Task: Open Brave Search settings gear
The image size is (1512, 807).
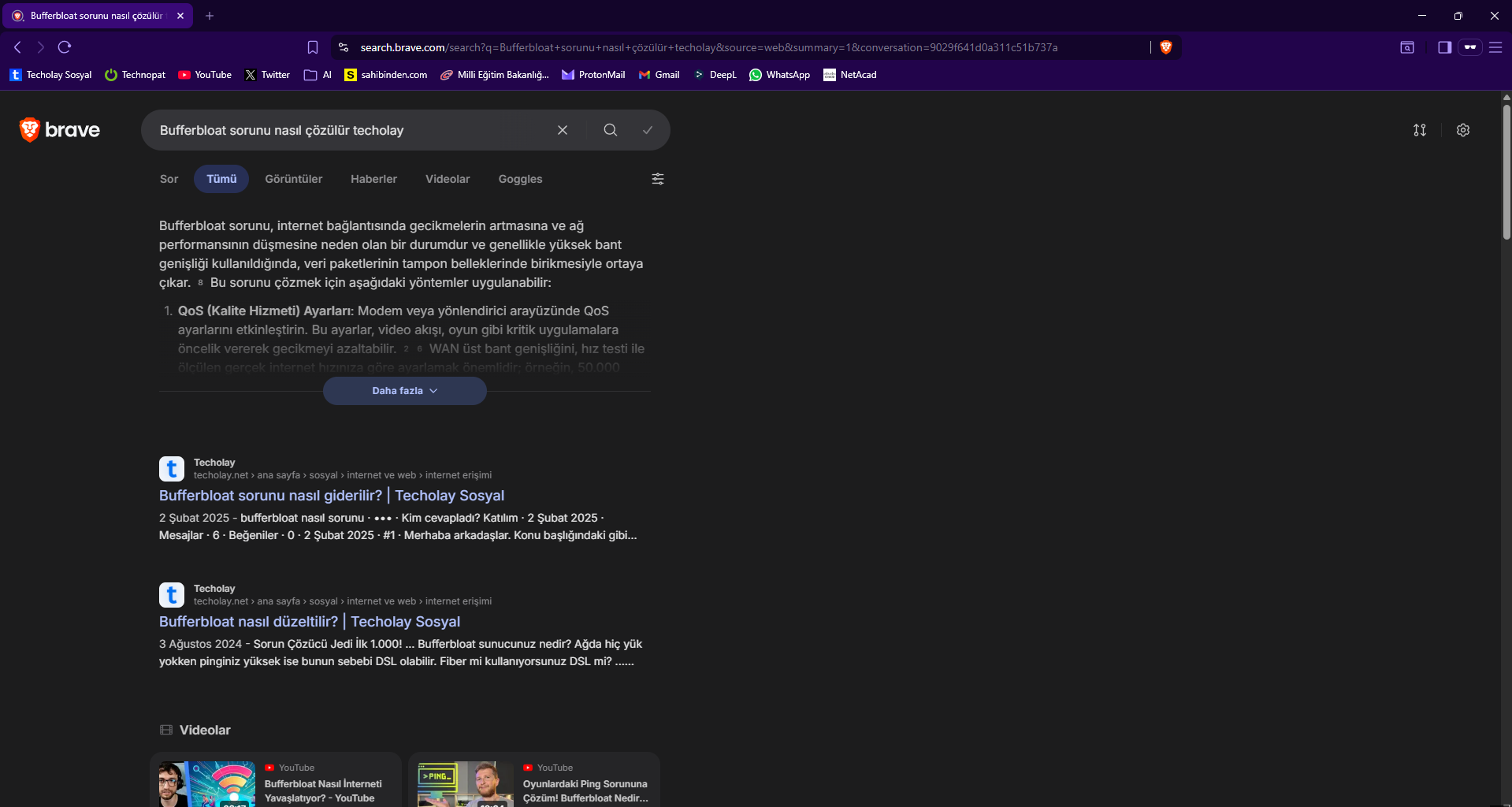Action: click(x=1463, y=130)
